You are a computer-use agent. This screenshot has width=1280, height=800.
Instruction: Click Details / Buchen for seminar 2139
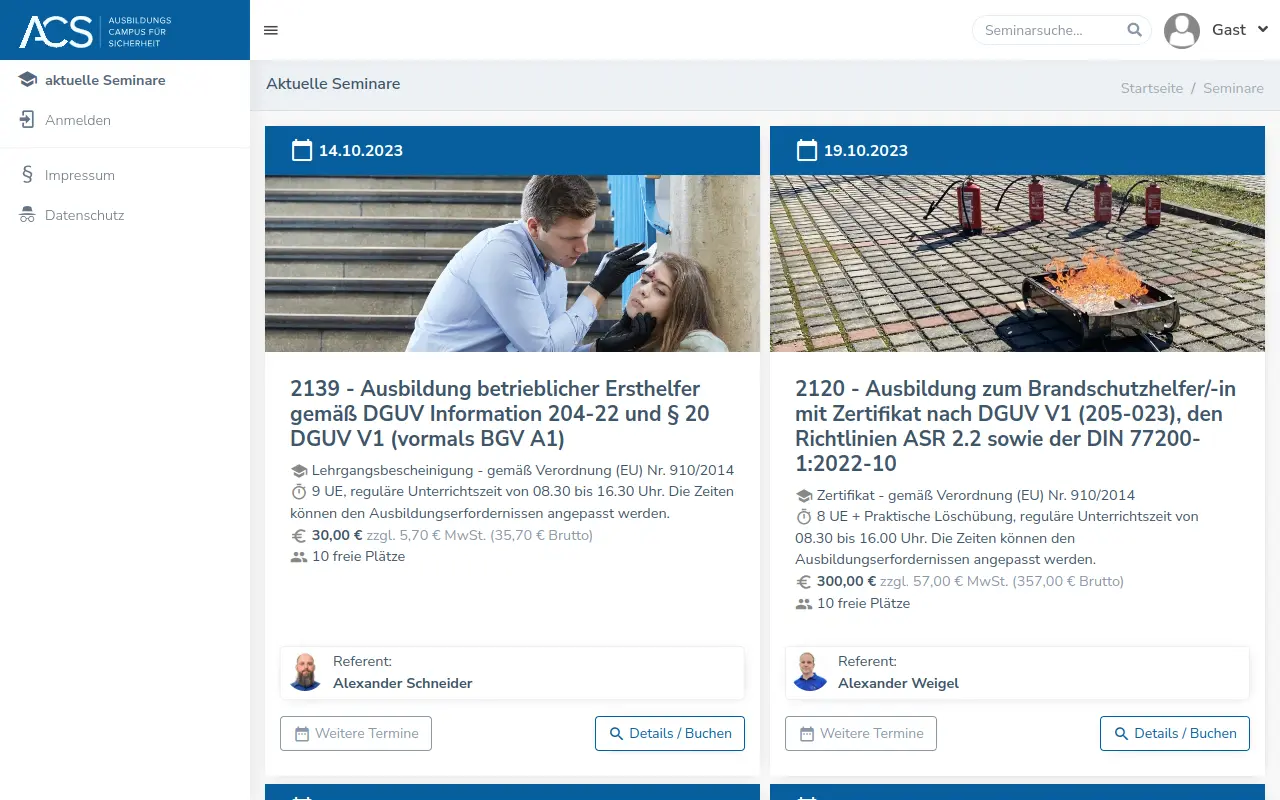[670, 733]
